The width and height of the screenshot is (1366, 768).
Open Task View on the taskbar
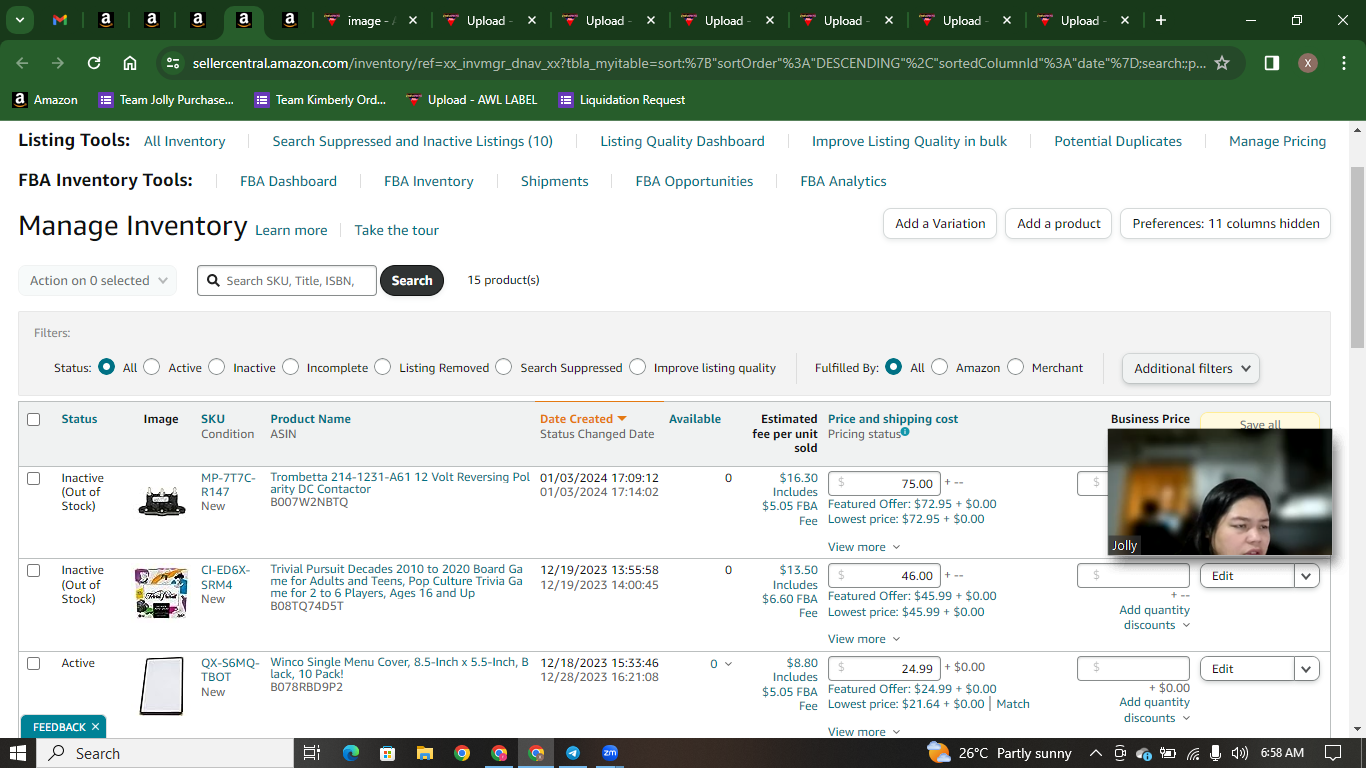(311, 753)
